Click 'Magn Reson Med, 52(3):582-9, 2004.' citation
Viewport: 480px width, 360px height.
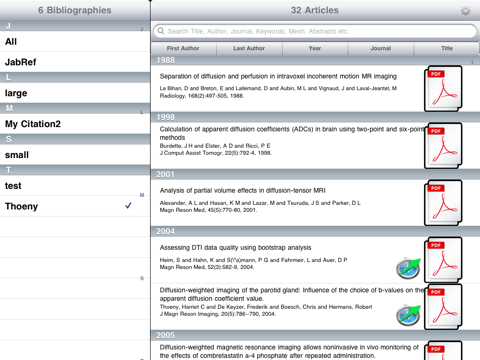click(207, 267)
